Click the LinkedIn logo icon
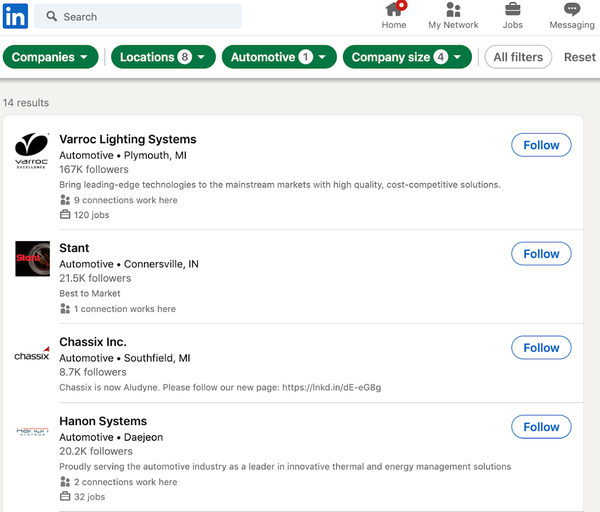The image size is (600, 512). 15,16
